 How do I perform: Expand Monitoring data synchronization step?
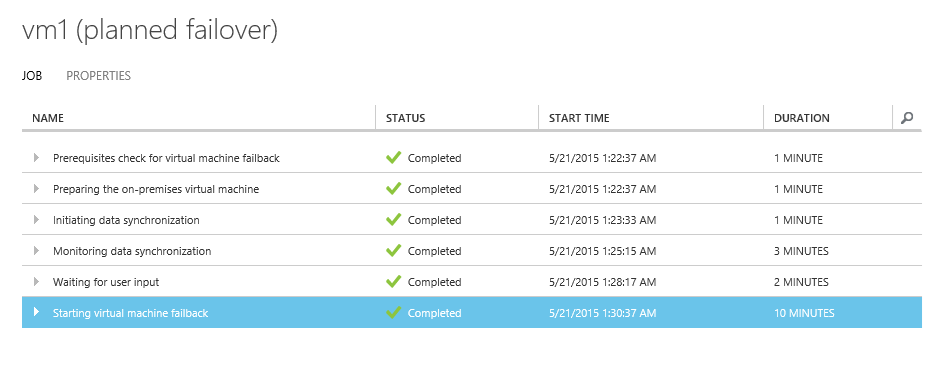(37, 250)
